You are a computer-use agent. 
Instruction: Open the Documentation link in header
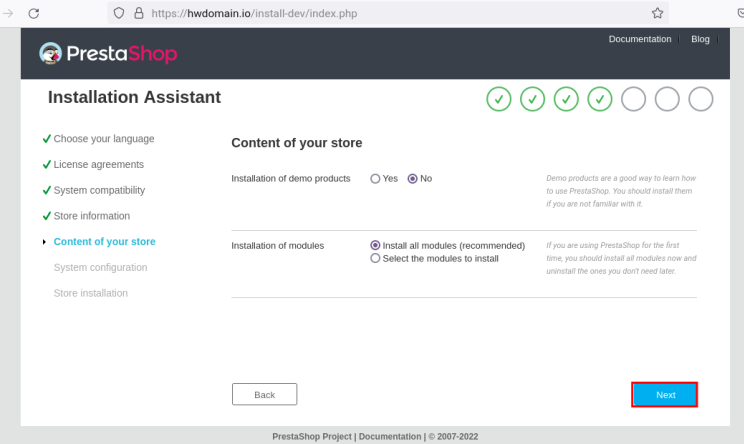point(640,39)
